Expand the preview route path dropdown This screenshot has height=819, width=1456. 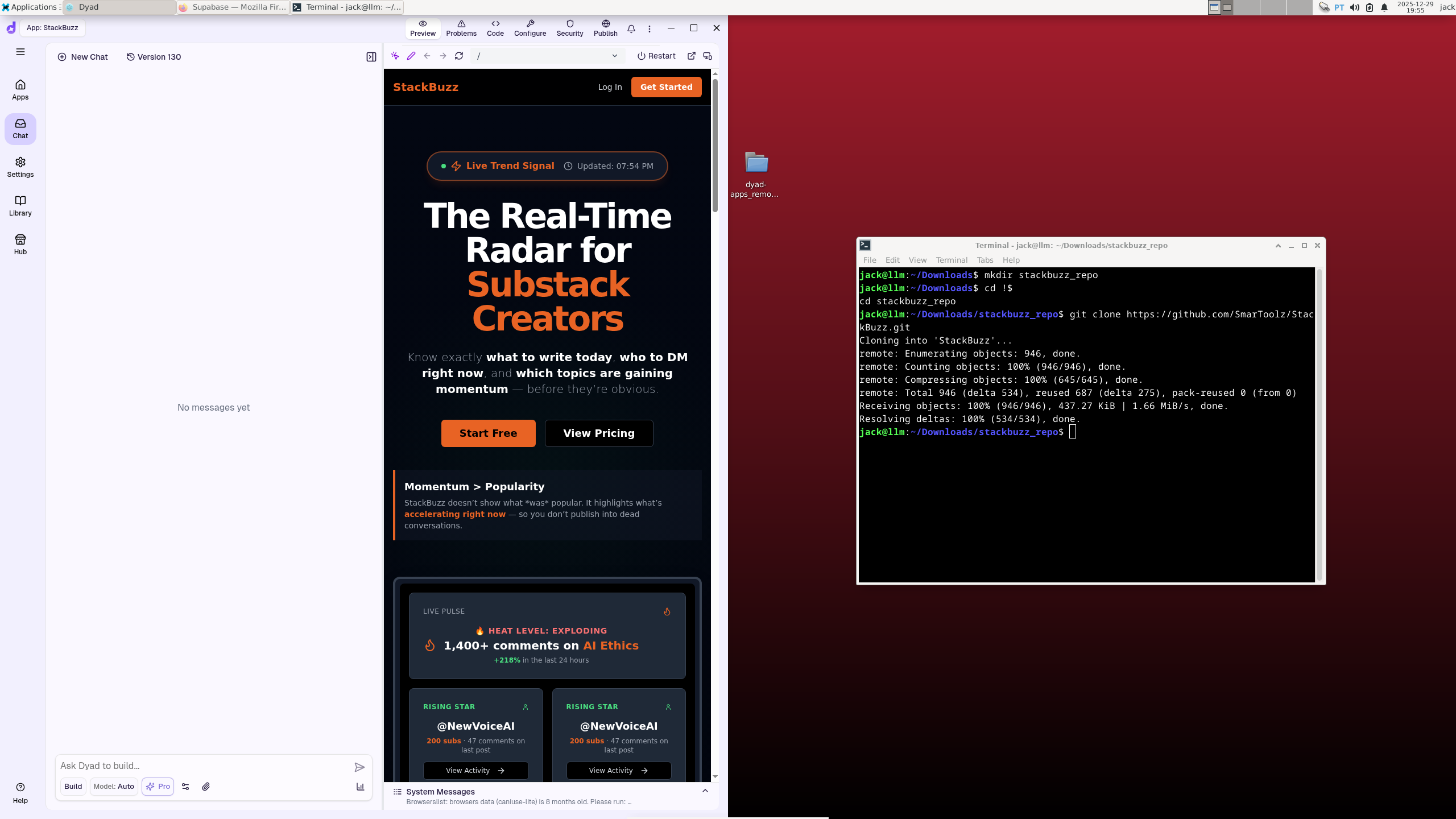pyautogui.click(x=615, y=56)
